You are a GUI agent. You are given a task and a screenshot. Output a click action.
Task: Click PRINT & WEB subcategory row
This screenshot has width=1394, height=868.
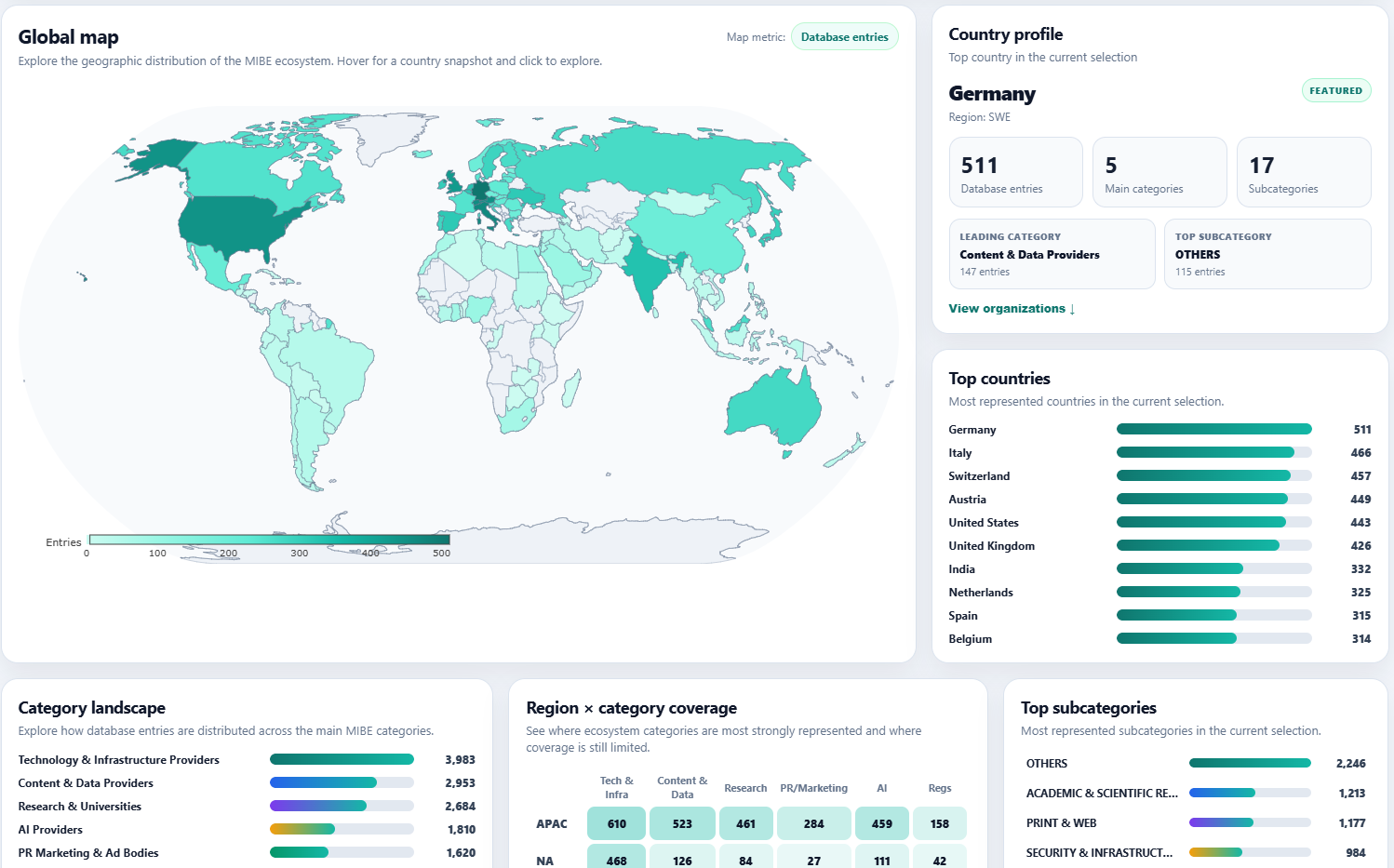tap(1196, 822)
